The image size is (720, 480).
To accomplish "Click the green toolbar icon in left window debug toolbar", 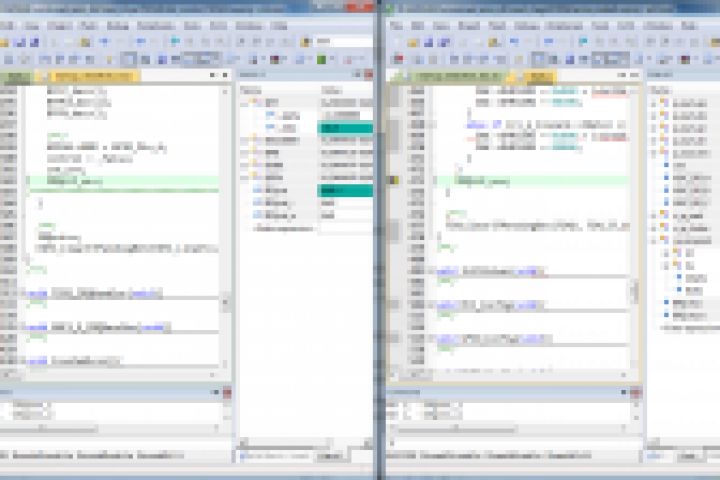I will pos(321,59).
